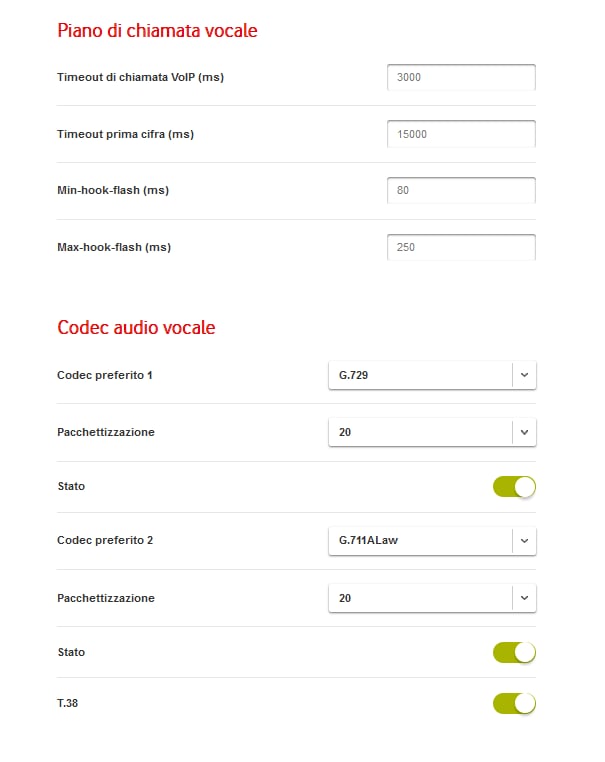
Task: Click chevron arrow next to G.711ALaw
Action: pos(524,540)
